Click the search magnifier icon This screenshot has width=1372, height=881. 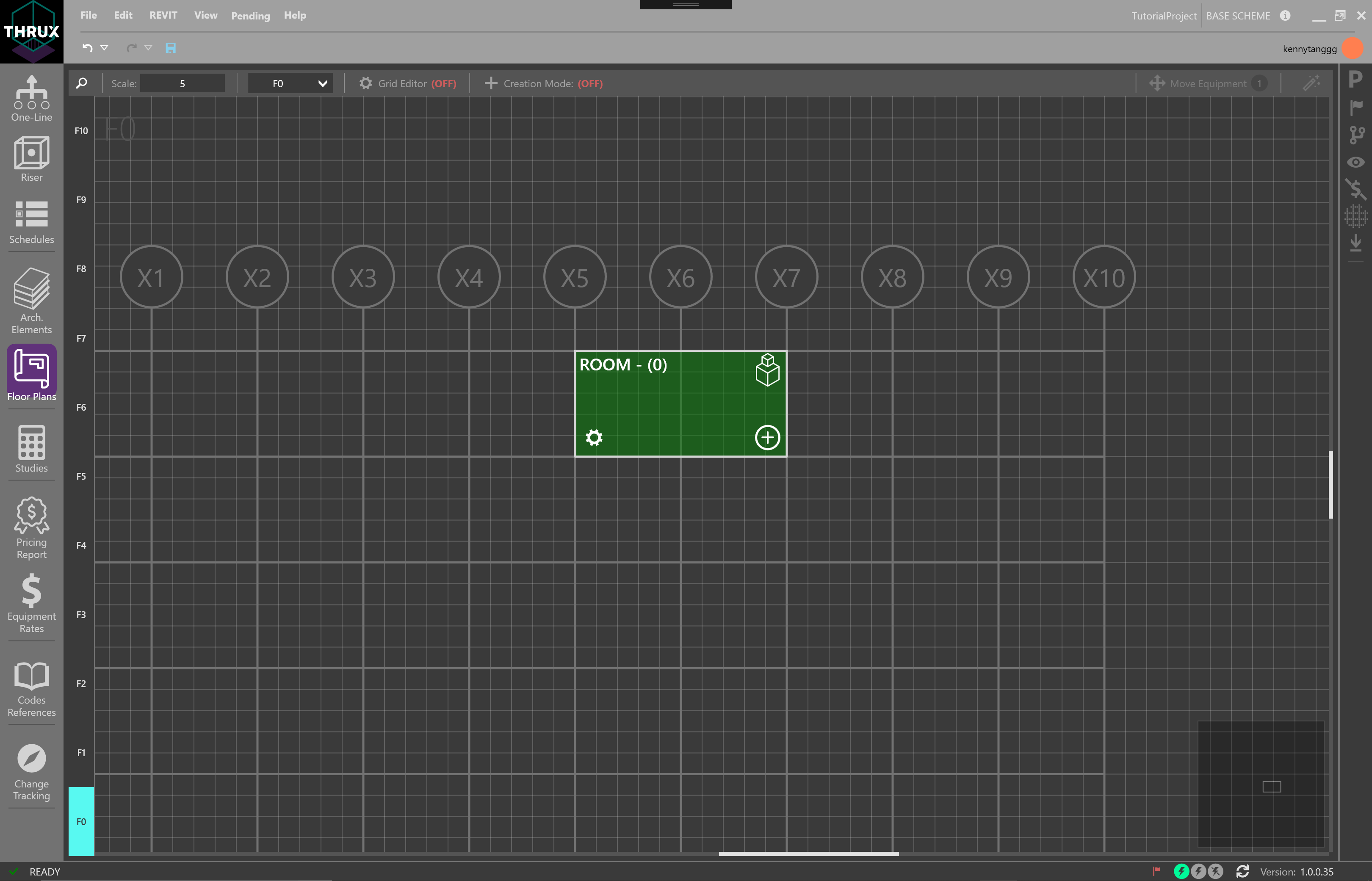[x=82, y=83]
